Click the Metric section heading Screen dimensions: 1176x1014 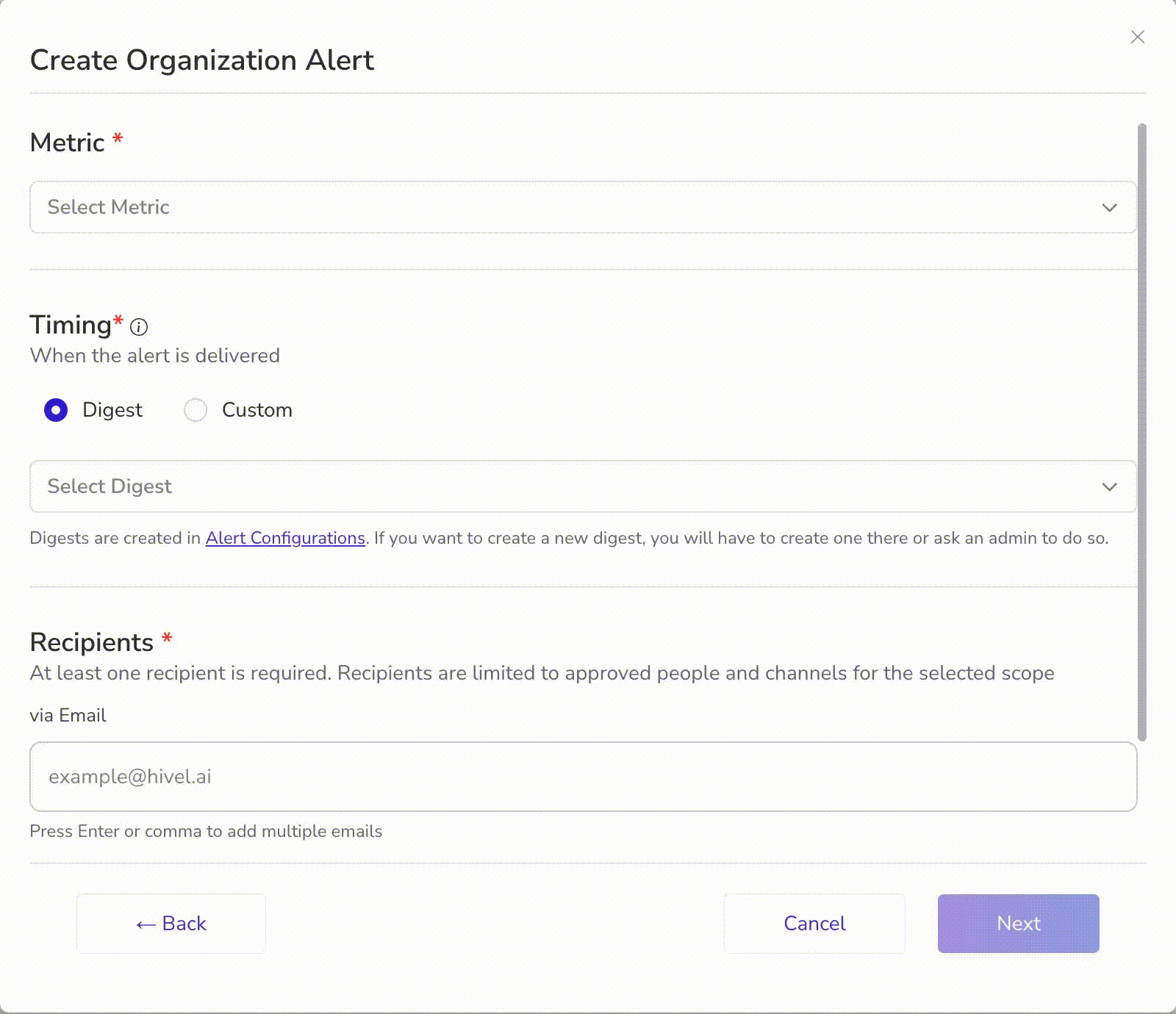68,143
